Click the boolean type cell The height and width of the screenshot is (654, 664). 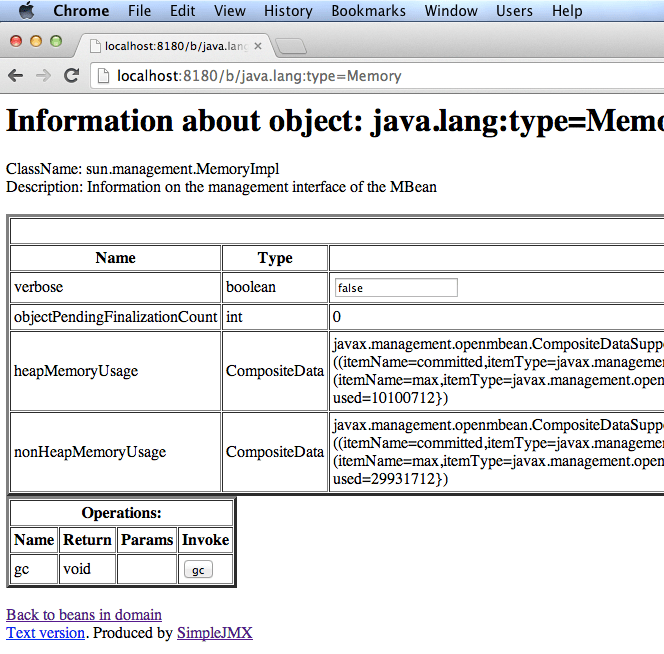[x=275, y=287]
